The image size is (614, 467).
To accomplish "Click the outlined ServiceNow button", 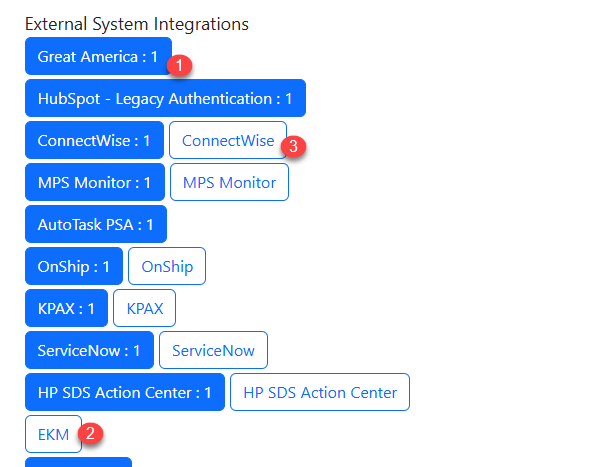I will (x=213, y=350).
